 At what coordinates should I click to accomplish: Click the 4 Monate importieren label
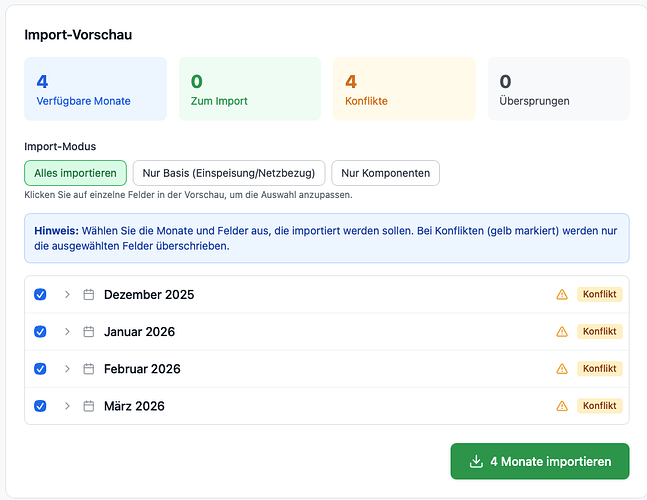[550, 461]
